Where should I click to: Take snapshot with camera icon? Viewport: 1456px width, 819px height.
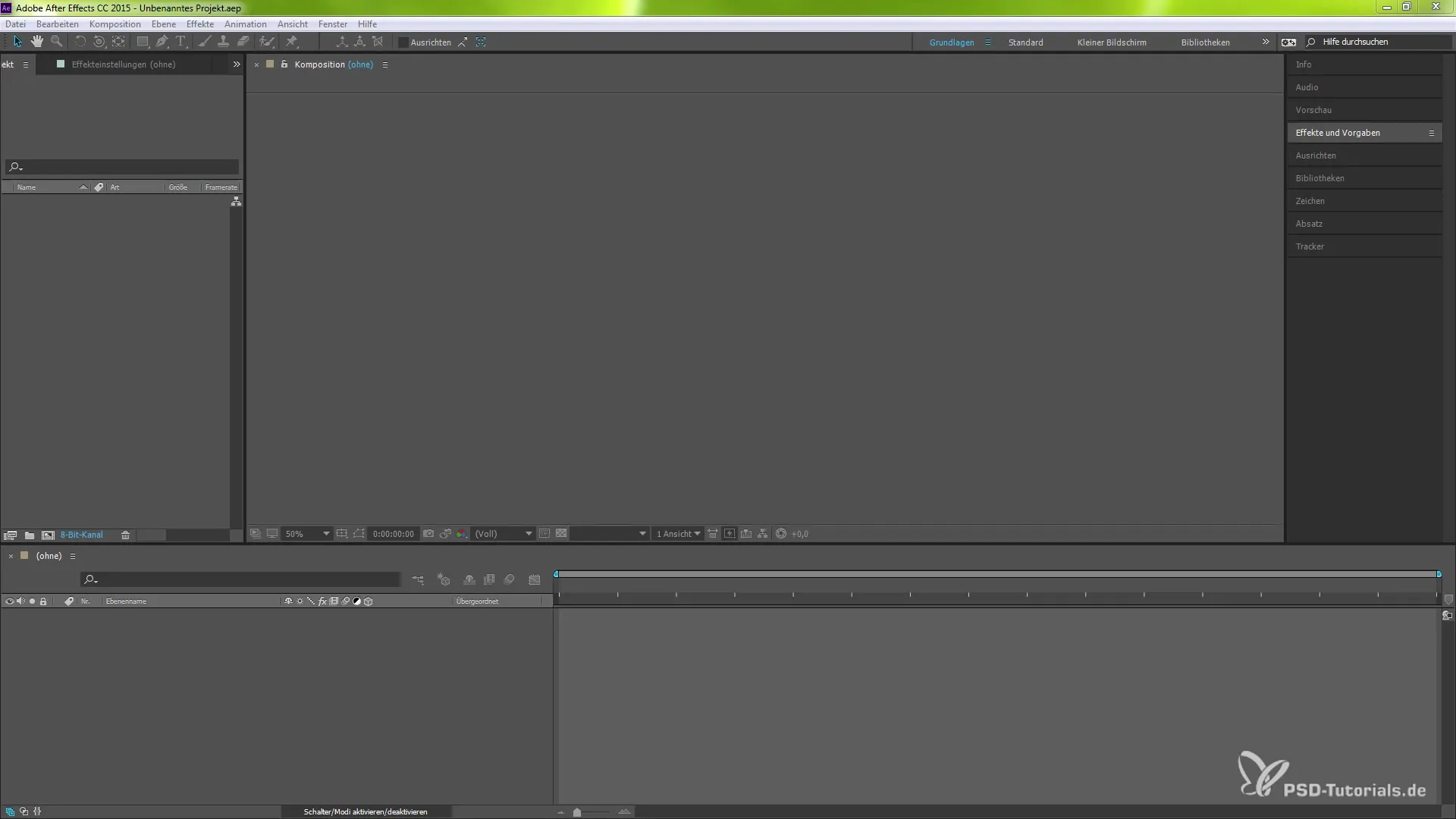tap(428, 534)
